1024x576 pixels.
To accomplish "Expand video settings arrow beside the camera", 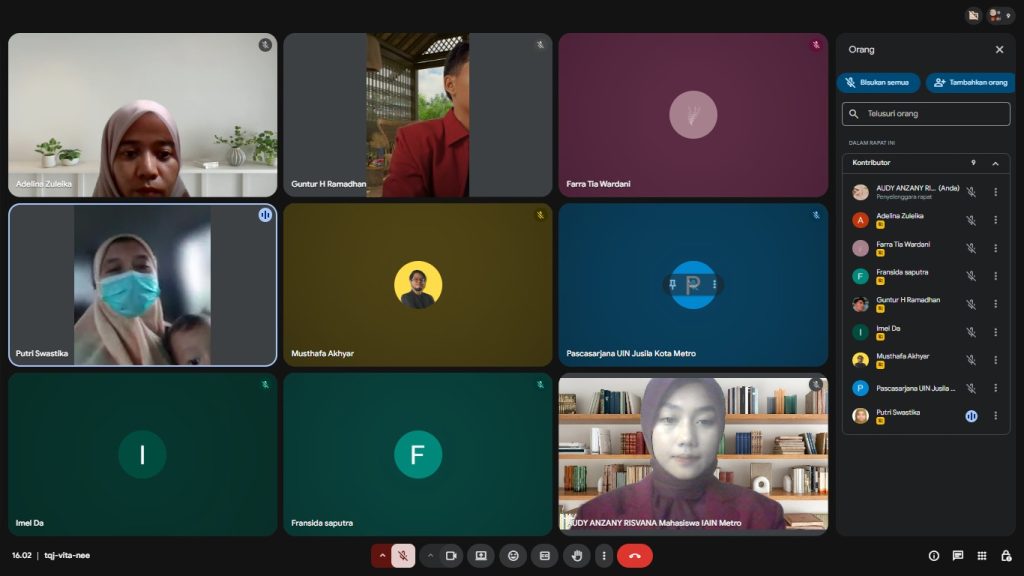I will pos(430,556).
